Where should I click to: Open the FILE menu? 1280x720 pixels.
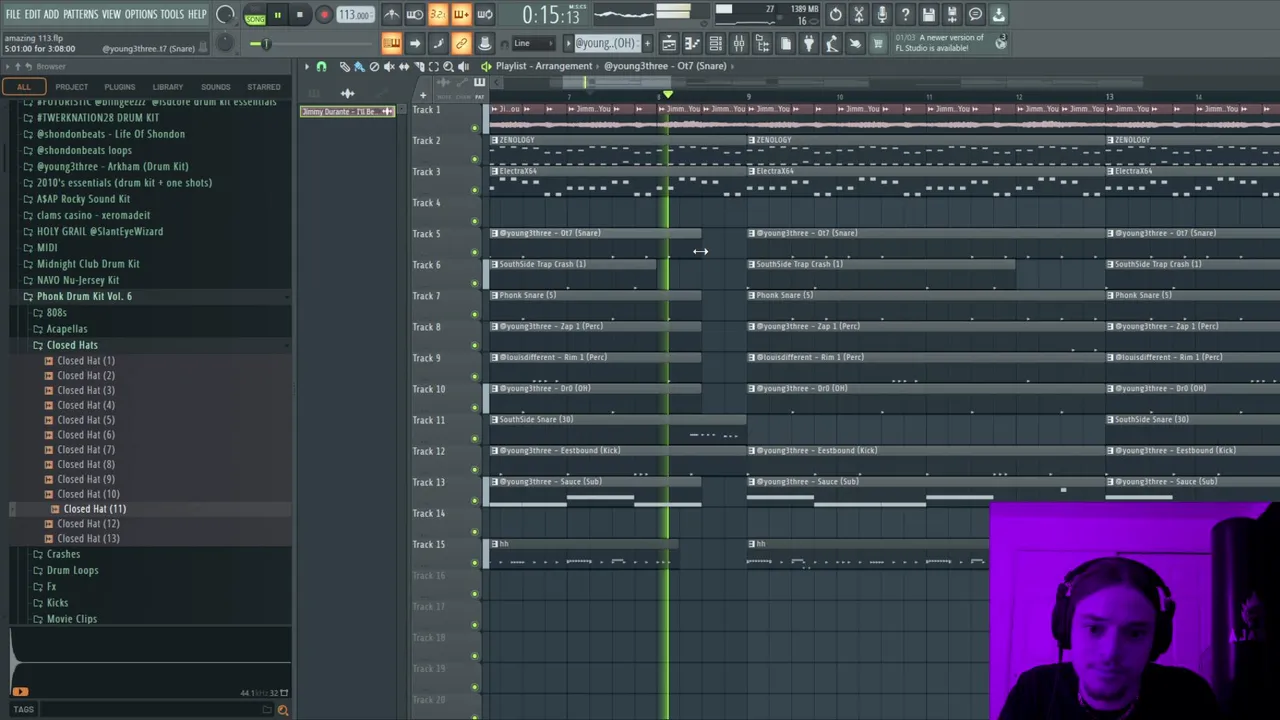[13, 14]
